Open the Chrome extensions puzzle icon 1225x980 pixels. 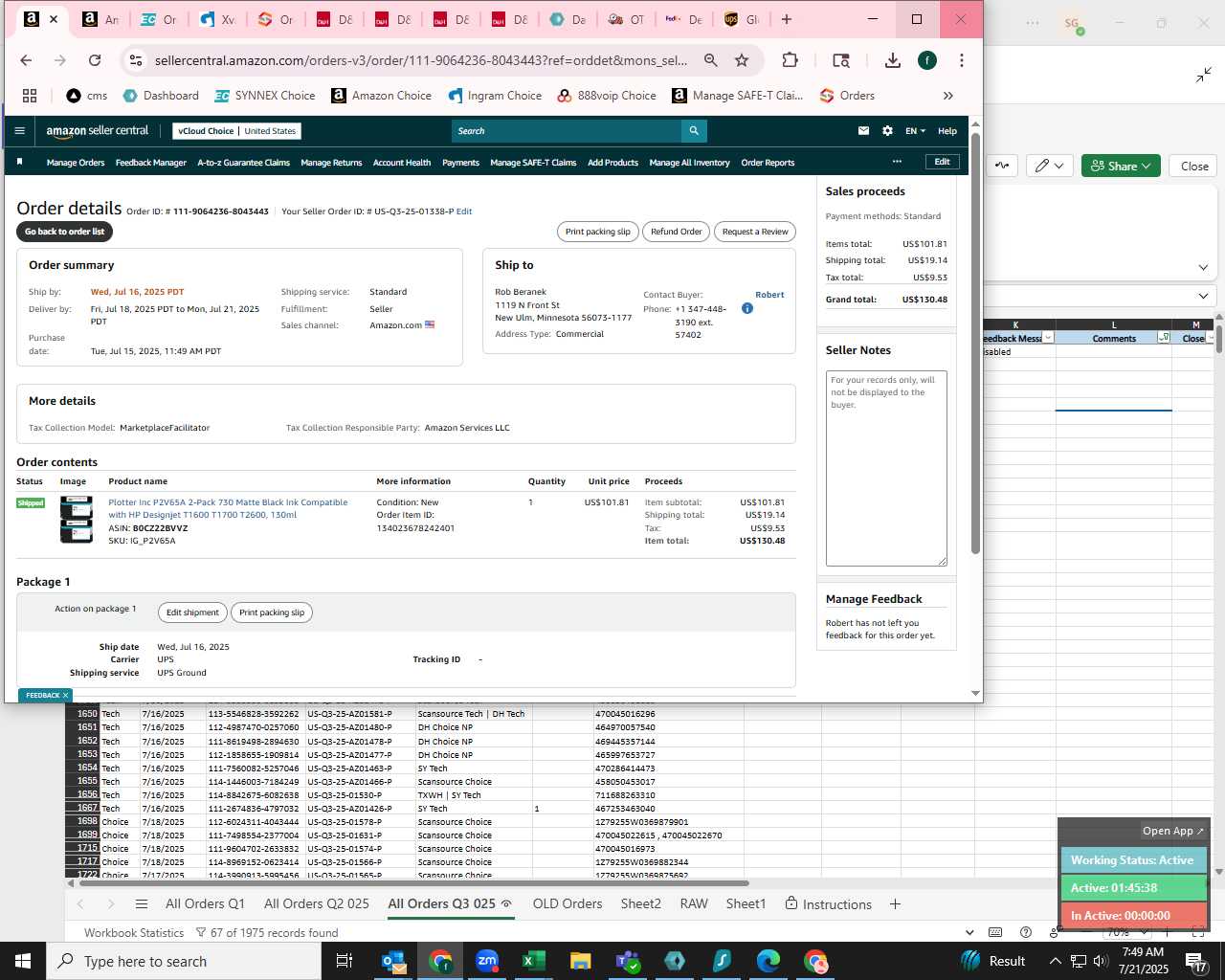pos(790,60)
